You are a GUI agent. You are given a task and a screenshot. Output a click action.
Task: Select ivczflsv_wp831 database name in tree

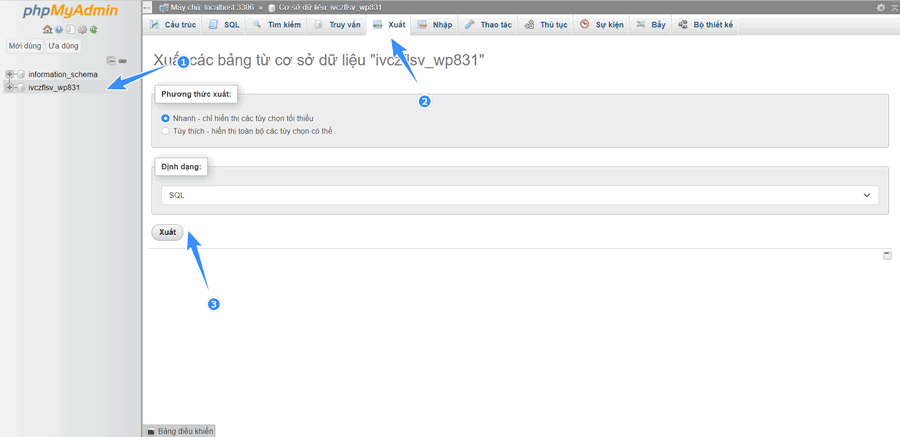pyautogui.click(x=54, y=87)
